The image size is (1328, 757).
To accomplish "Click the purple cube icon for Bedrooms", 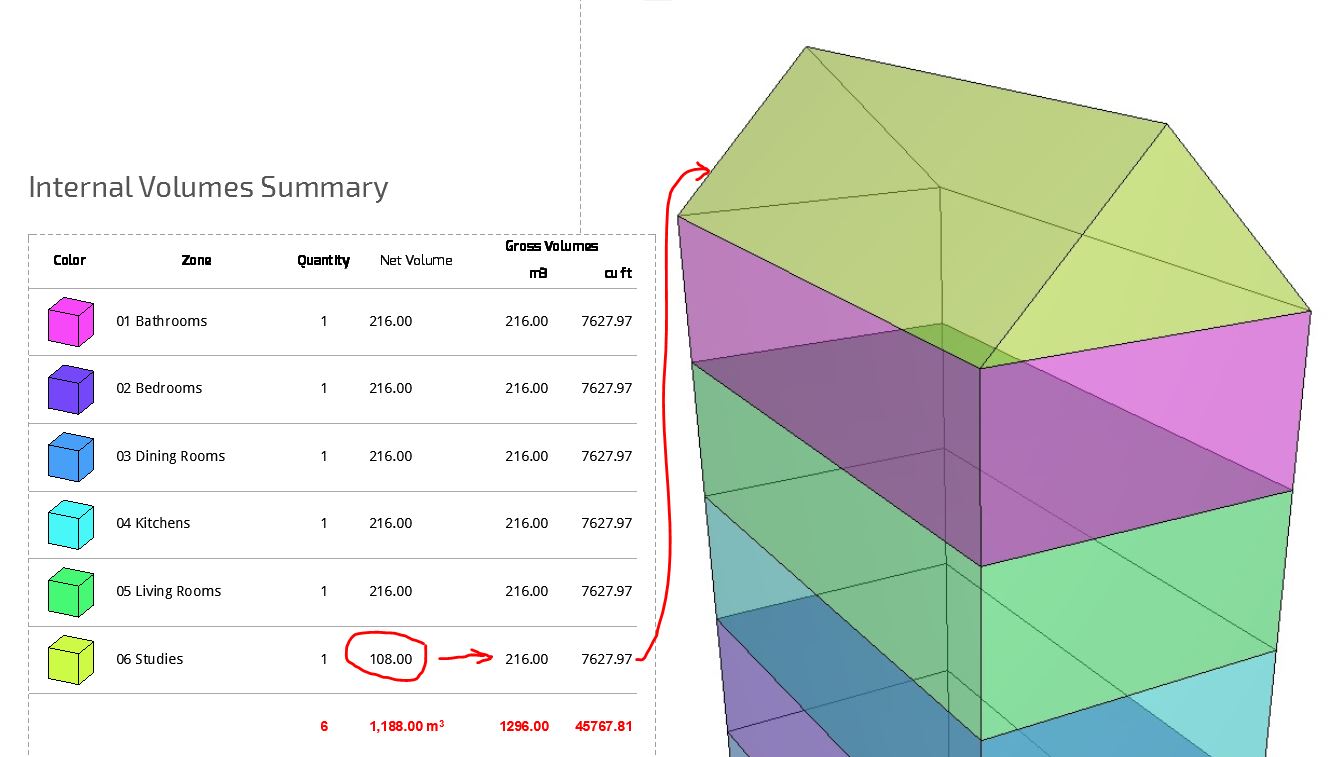I will pyautogui.click(x=71, y=389).
